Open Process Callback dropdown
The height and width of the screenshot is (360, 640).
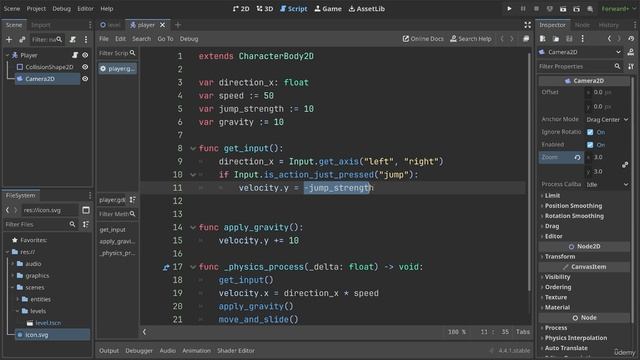click(607, 184)
